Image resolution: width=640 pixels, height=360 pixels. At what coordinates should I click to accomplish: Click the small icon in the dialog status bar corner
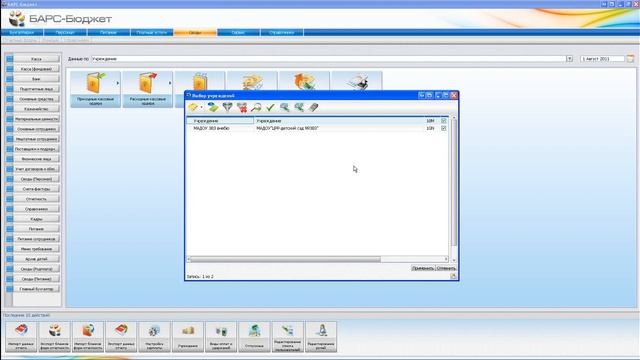pyautogui.click(x=453, y=276)
